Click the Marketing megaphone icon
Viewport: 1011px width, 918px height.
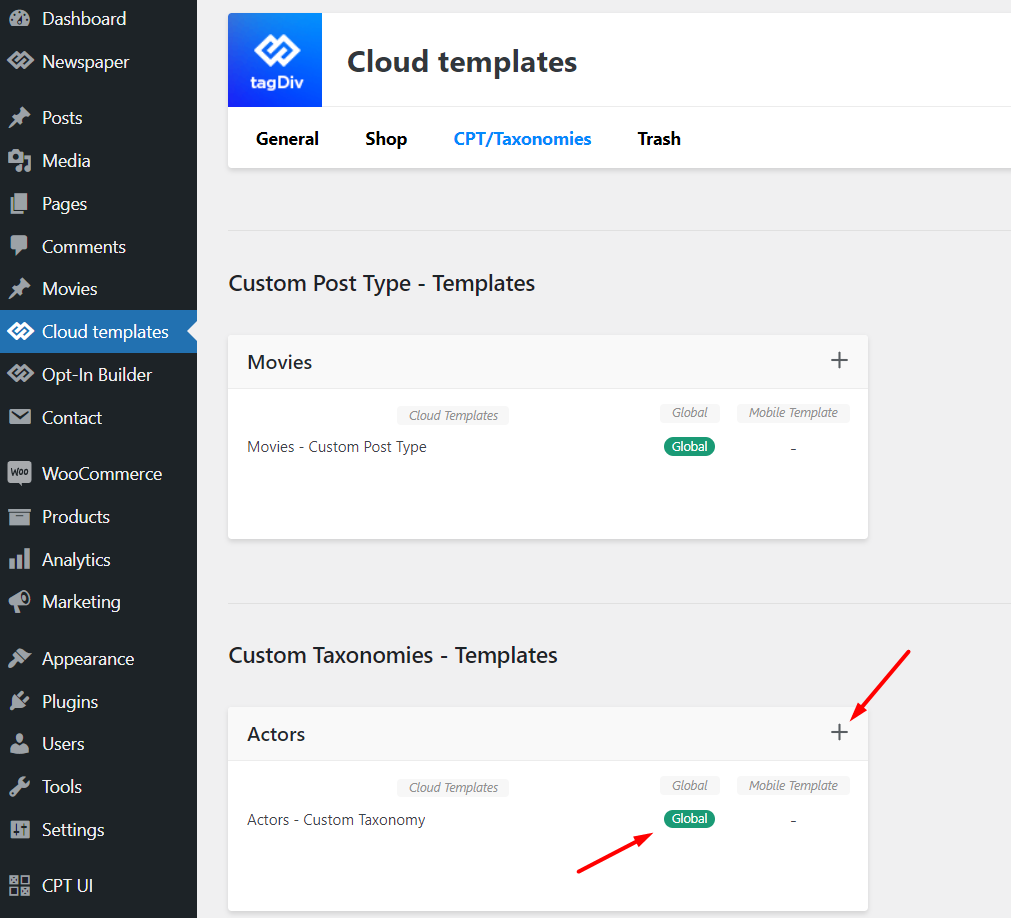[x=19, y=601]
